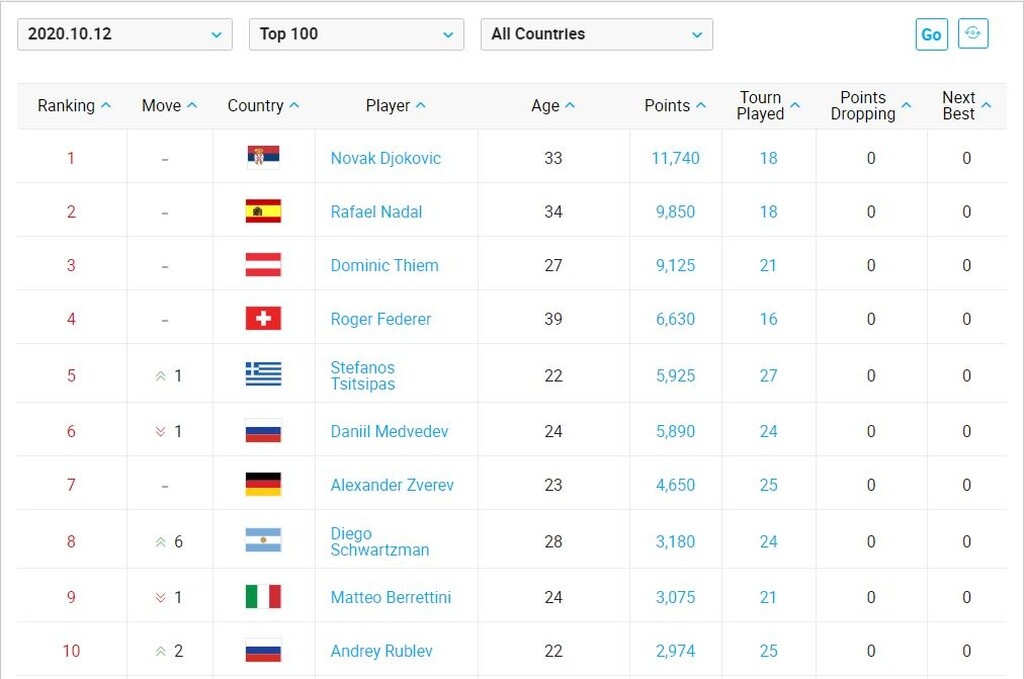Open the All Countries filter dropdown
The image size is (1024, 679).
[x=597, y=34]
